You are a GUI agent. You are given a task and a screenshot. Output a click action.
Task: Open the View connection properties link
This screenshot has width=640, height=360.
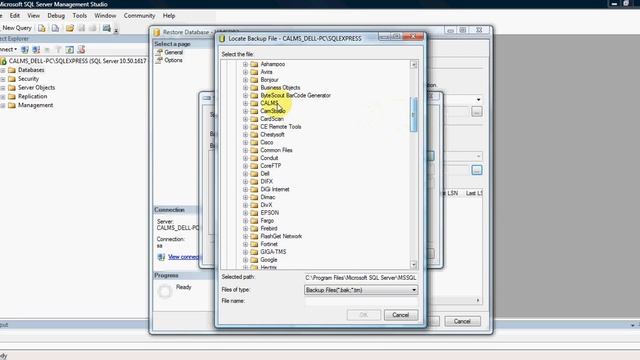(183, 257)
